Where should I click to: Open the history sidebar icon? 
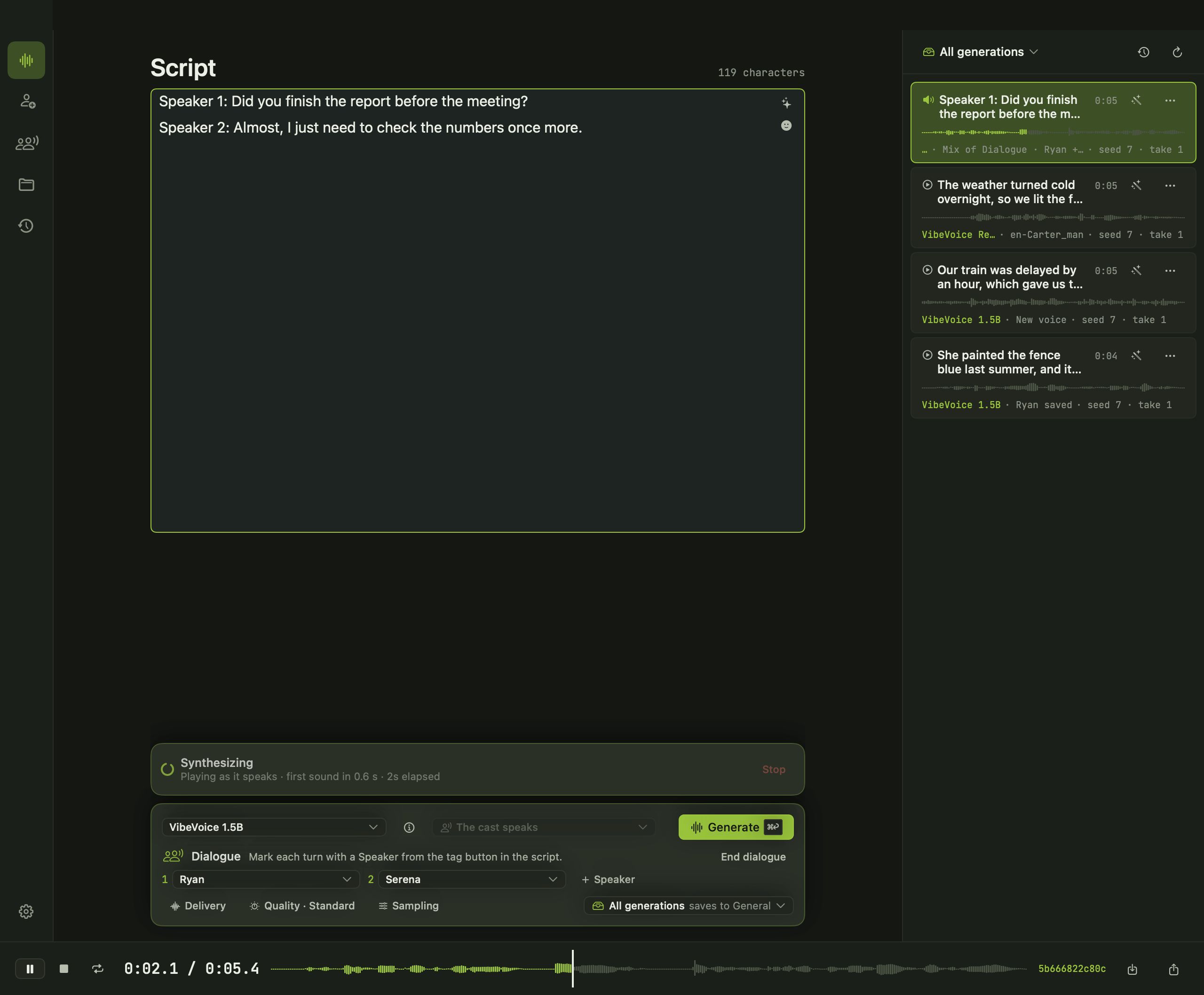(x=26, y=226)
